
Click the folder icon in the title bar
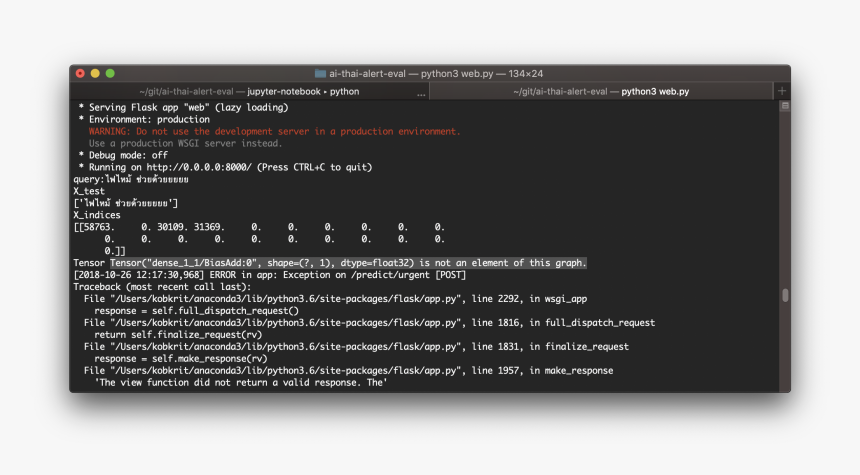tap(320, 73)
